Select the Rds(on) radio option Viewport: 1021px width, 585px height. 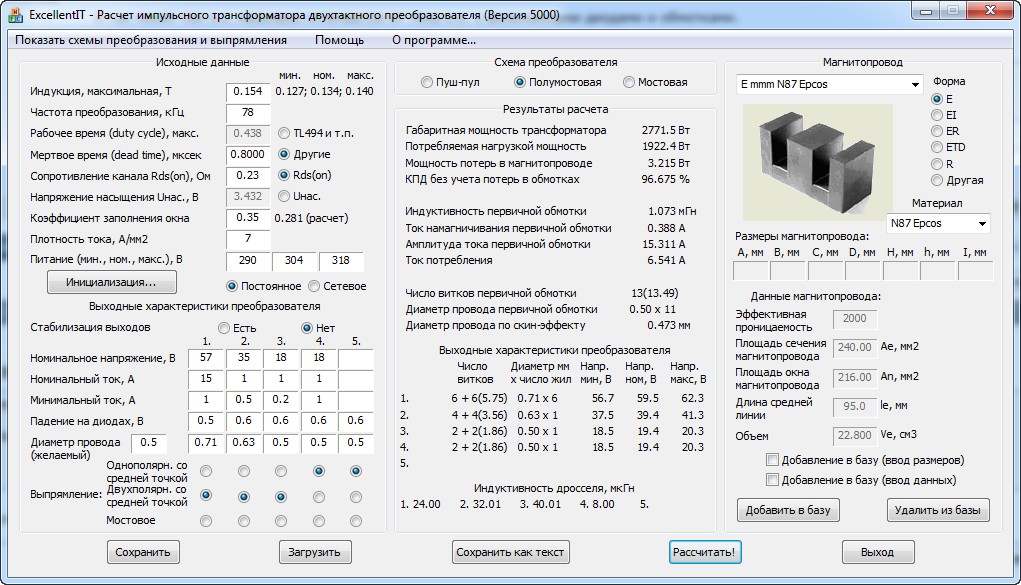tap(283, 175)
